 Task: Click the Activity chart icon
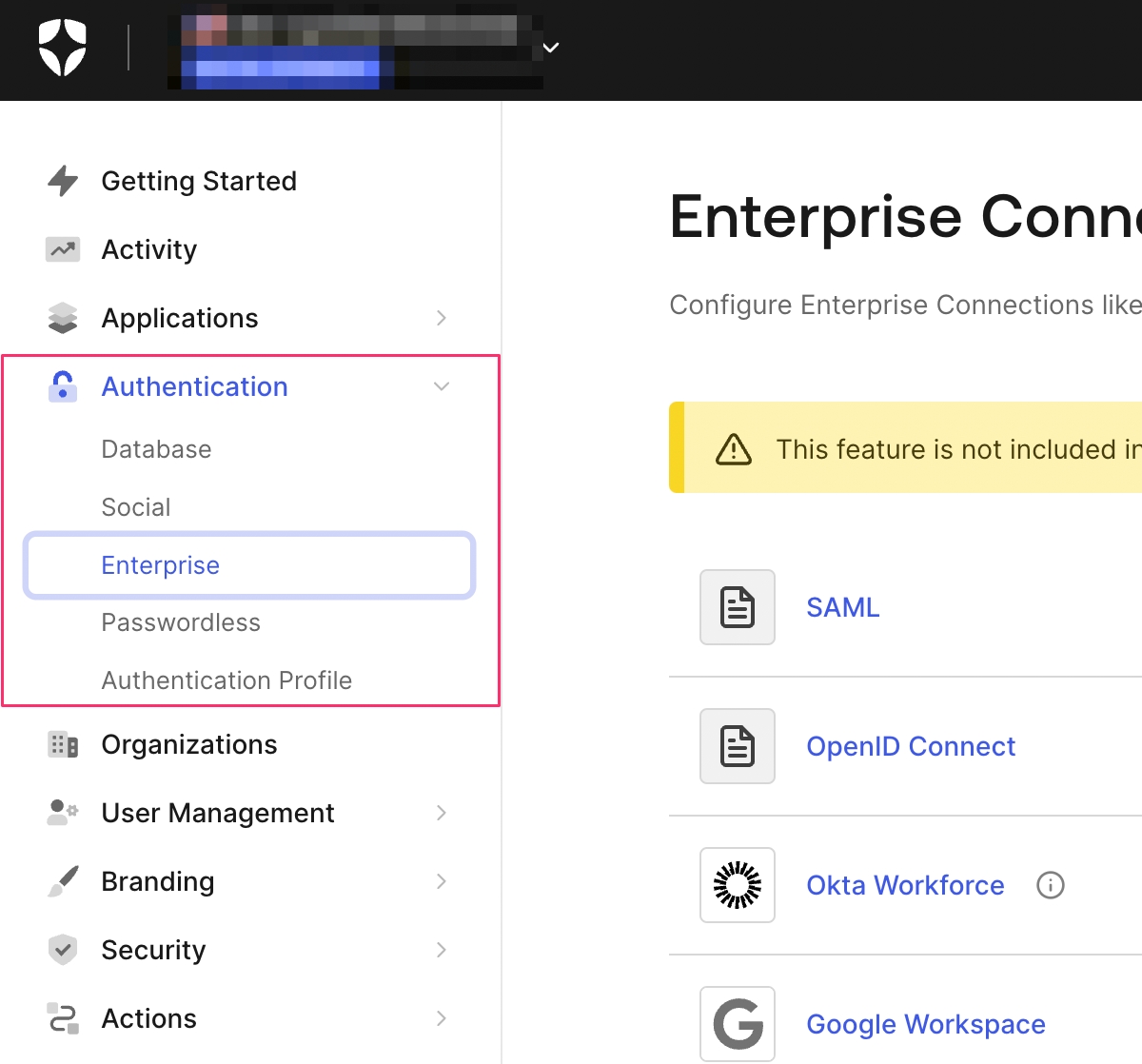click(63, 249)
